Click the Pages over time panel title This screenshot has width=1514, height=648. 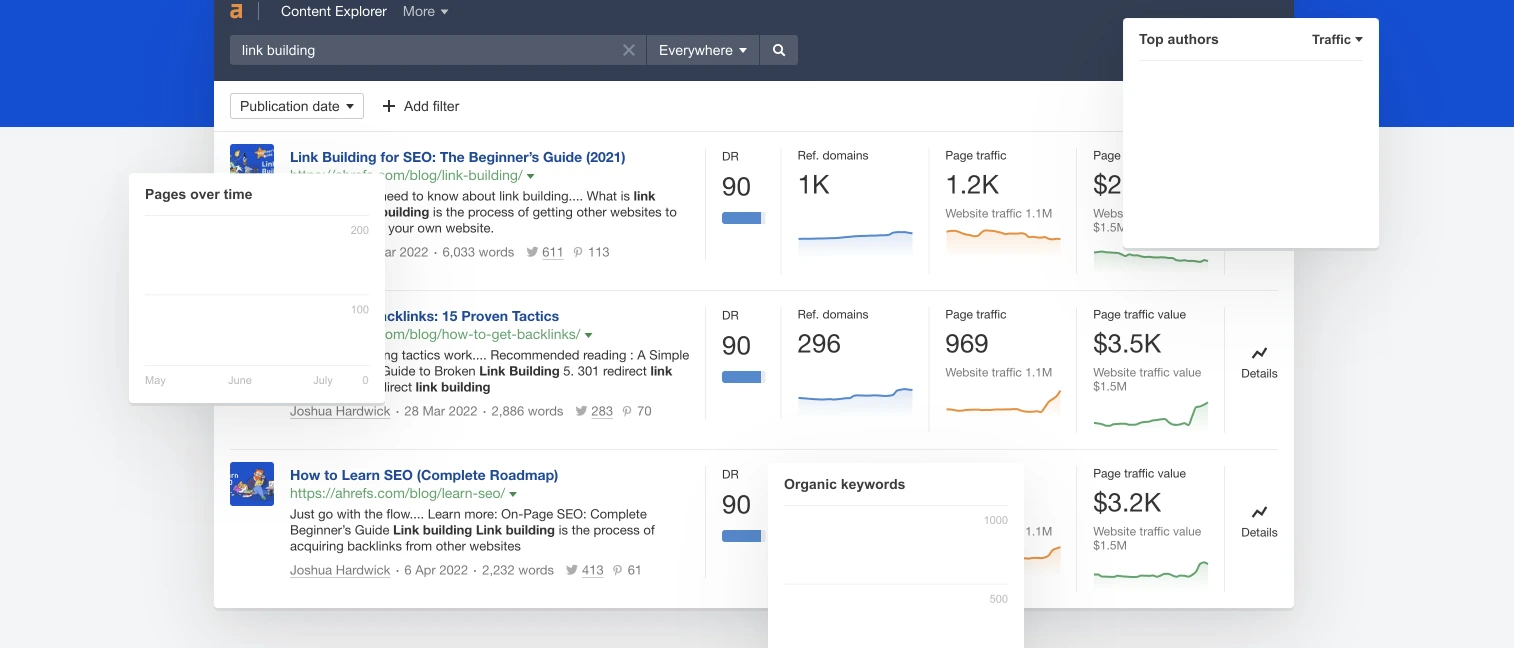click(198, 194)
